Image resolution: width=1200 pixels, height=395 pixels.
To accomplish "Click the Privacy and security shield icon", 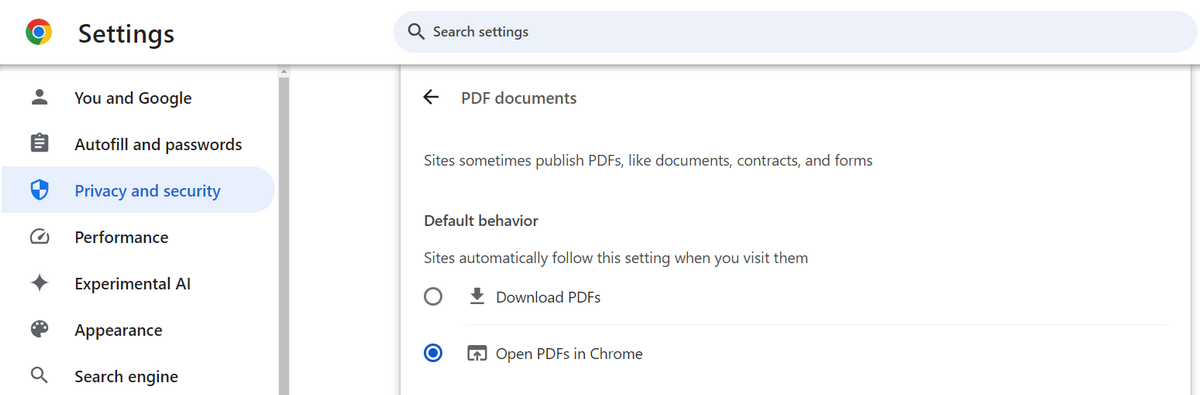I will coord(40,190).
